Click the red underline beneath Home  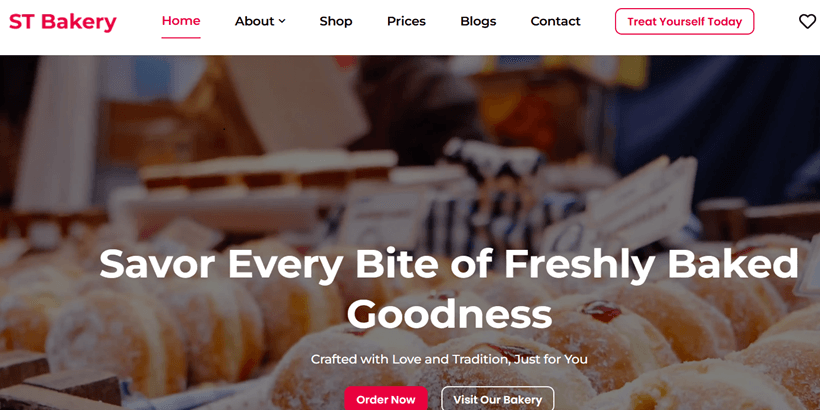click(181, 37)
